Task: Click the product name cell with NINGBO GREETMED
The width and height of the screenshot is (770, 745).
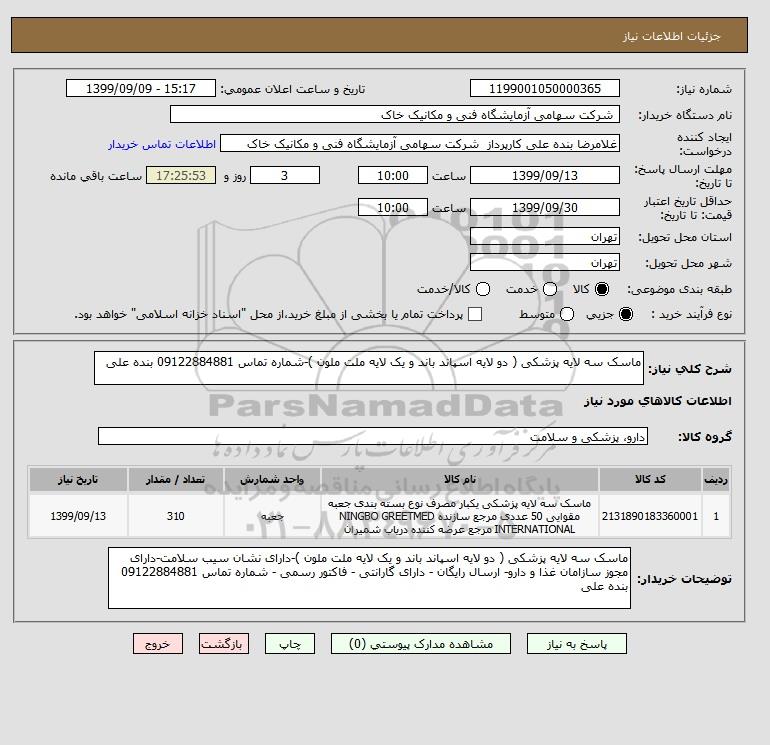Action: [460, 516]
